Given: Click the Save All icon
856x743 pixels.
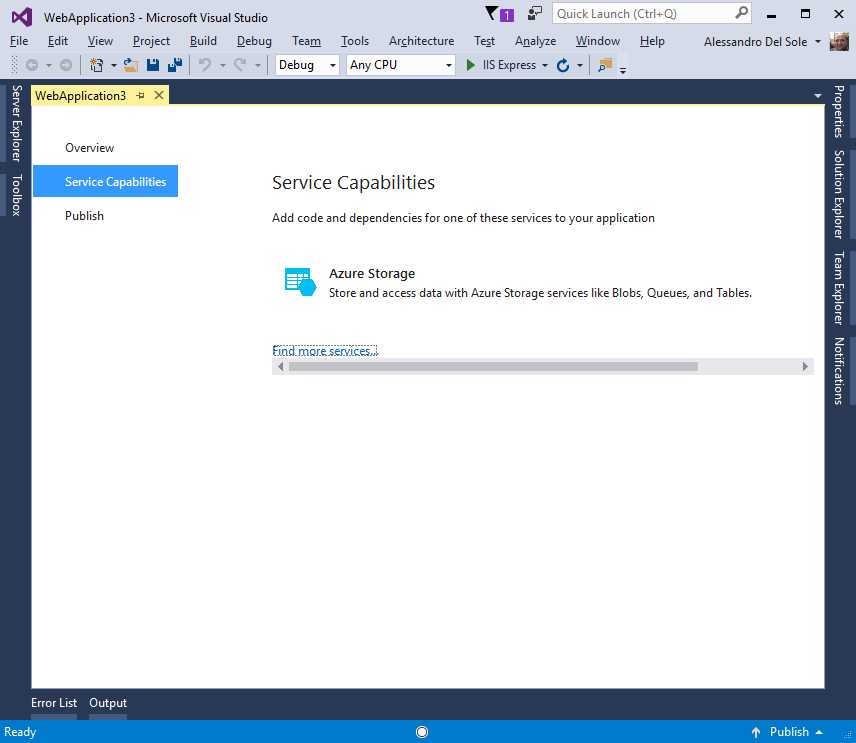Looking at the screenshot, I should 175,65.
